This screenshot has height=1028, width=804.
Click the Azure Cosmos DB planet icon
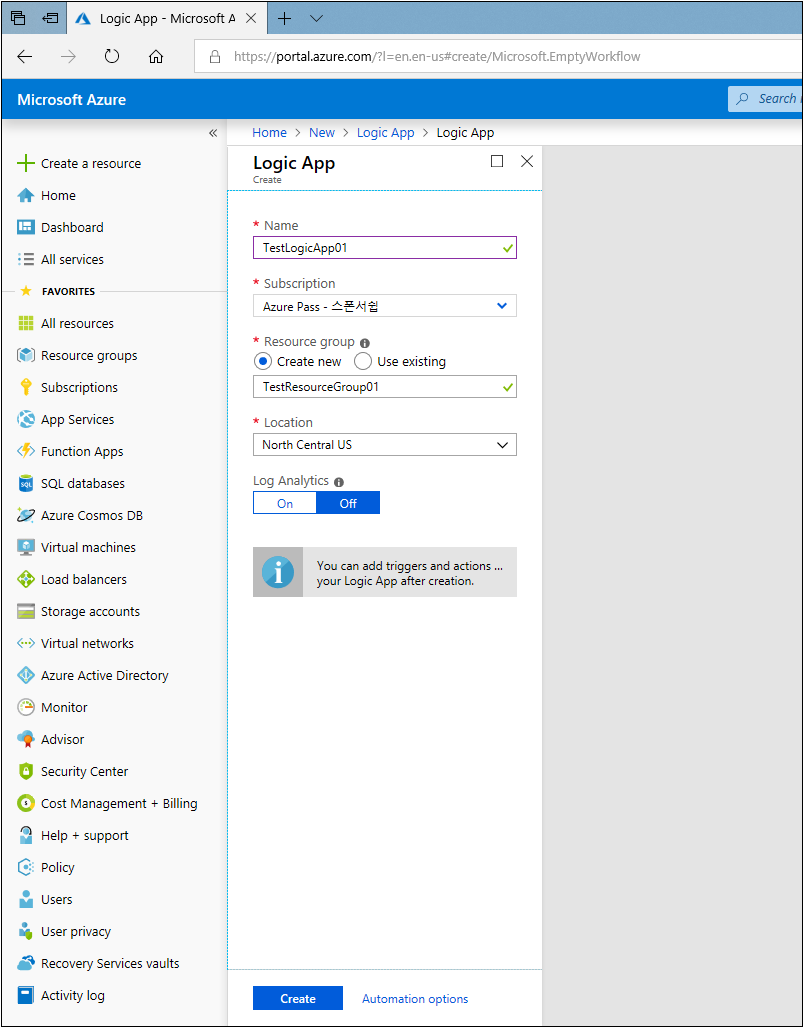[26, 515]
